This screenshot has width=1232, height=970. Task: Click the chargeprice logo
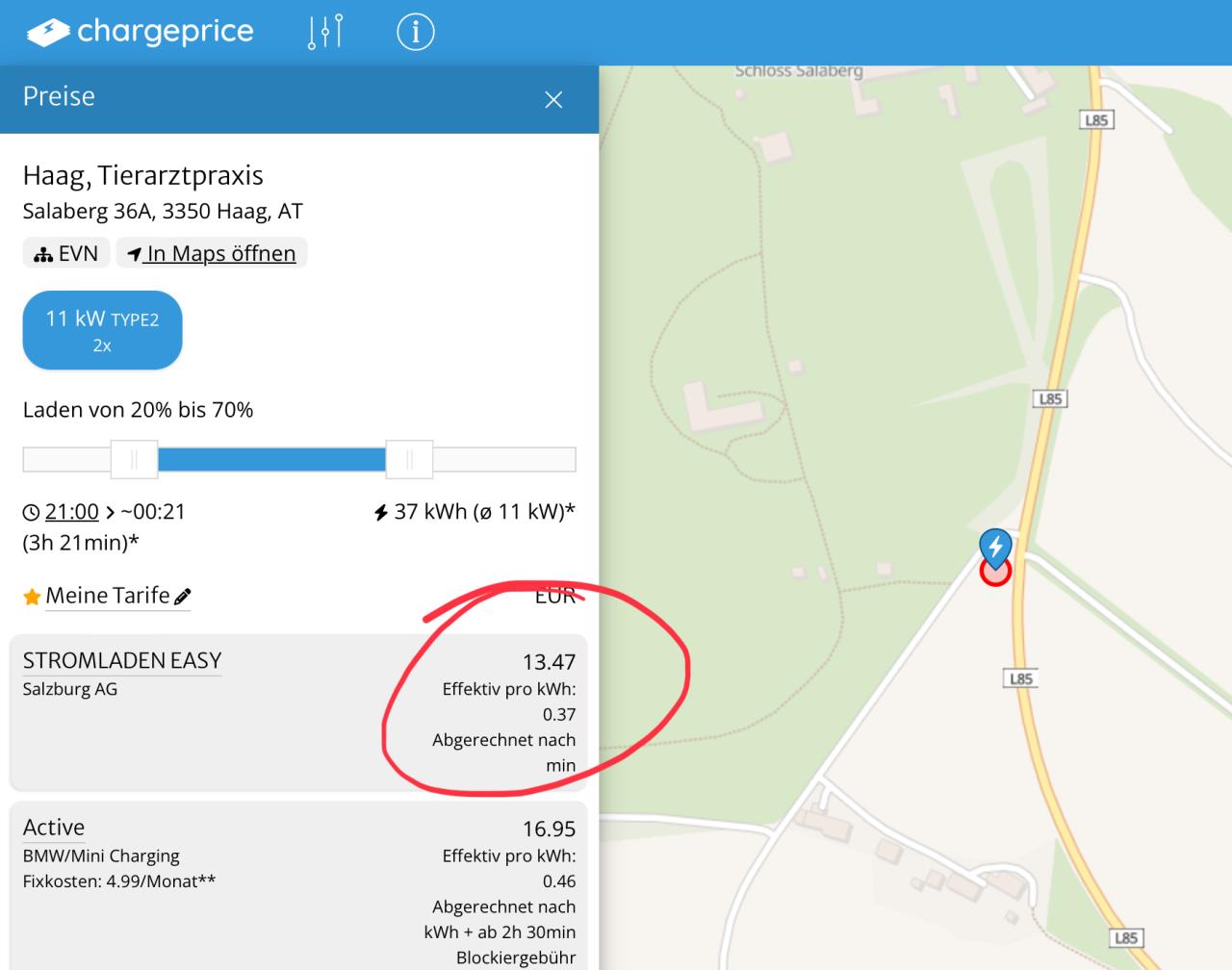click(x=141, y=32)
